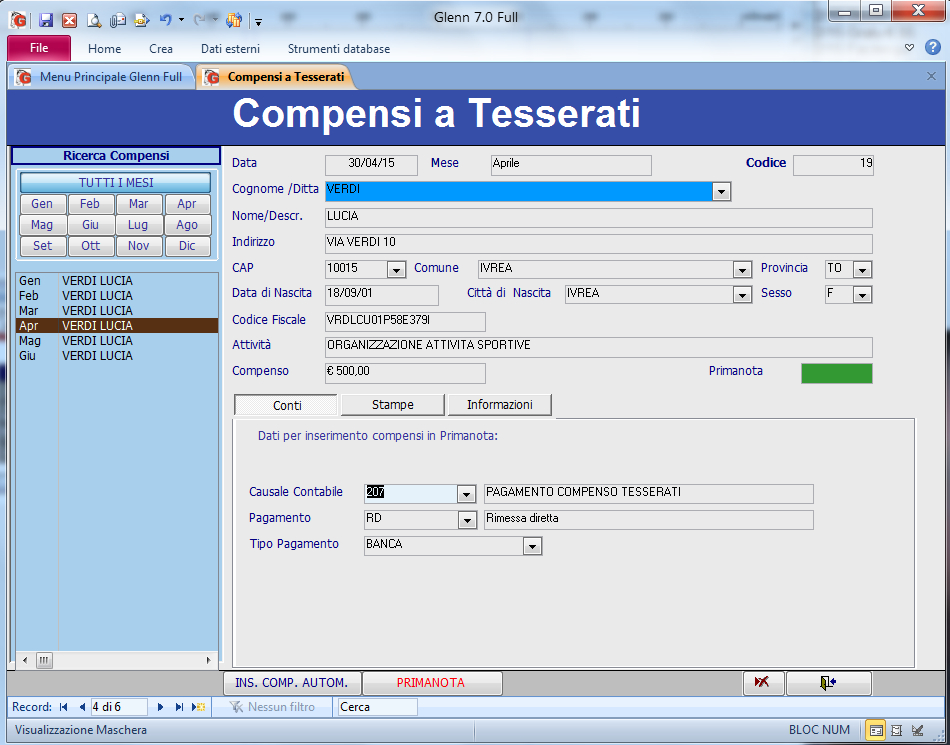
Task: Filter by Gen month button
Action: tap(42, 204)
